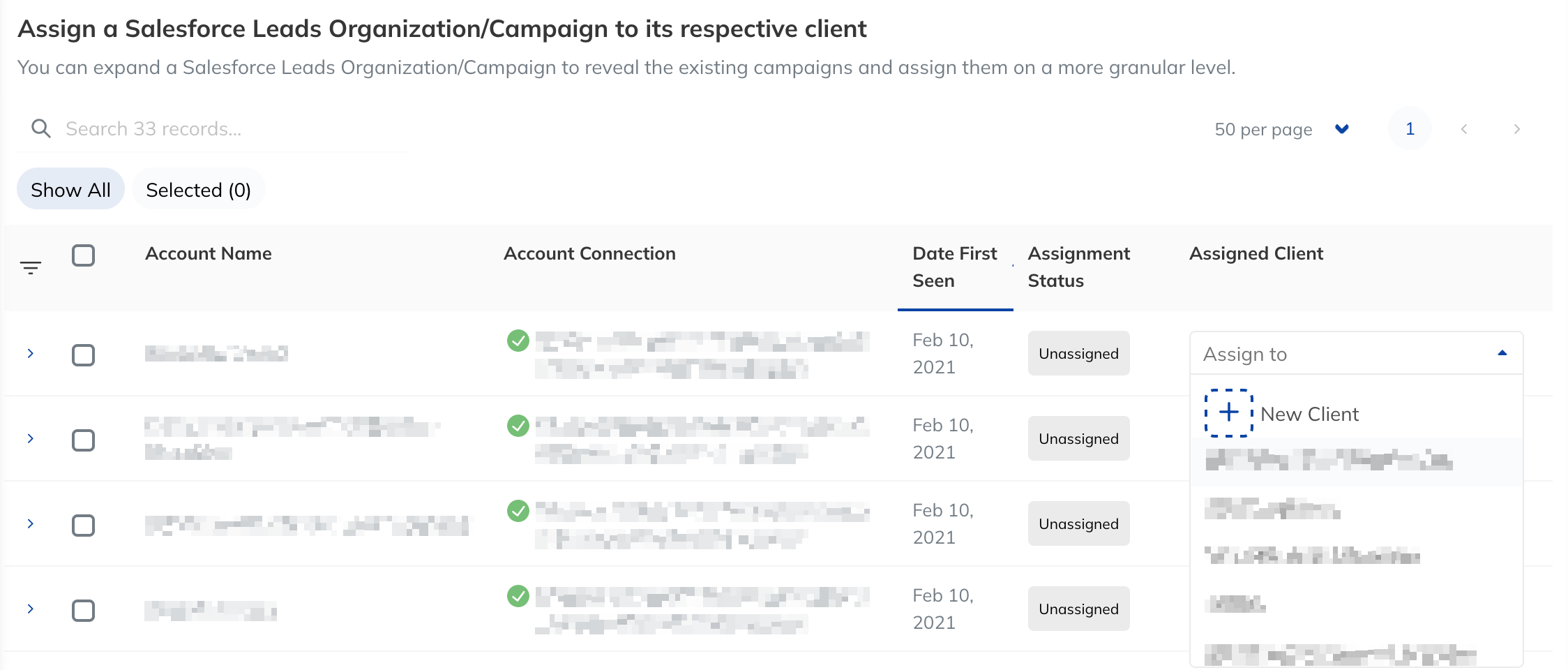Click the Assign to dropdown caret

coord(1502,353)
